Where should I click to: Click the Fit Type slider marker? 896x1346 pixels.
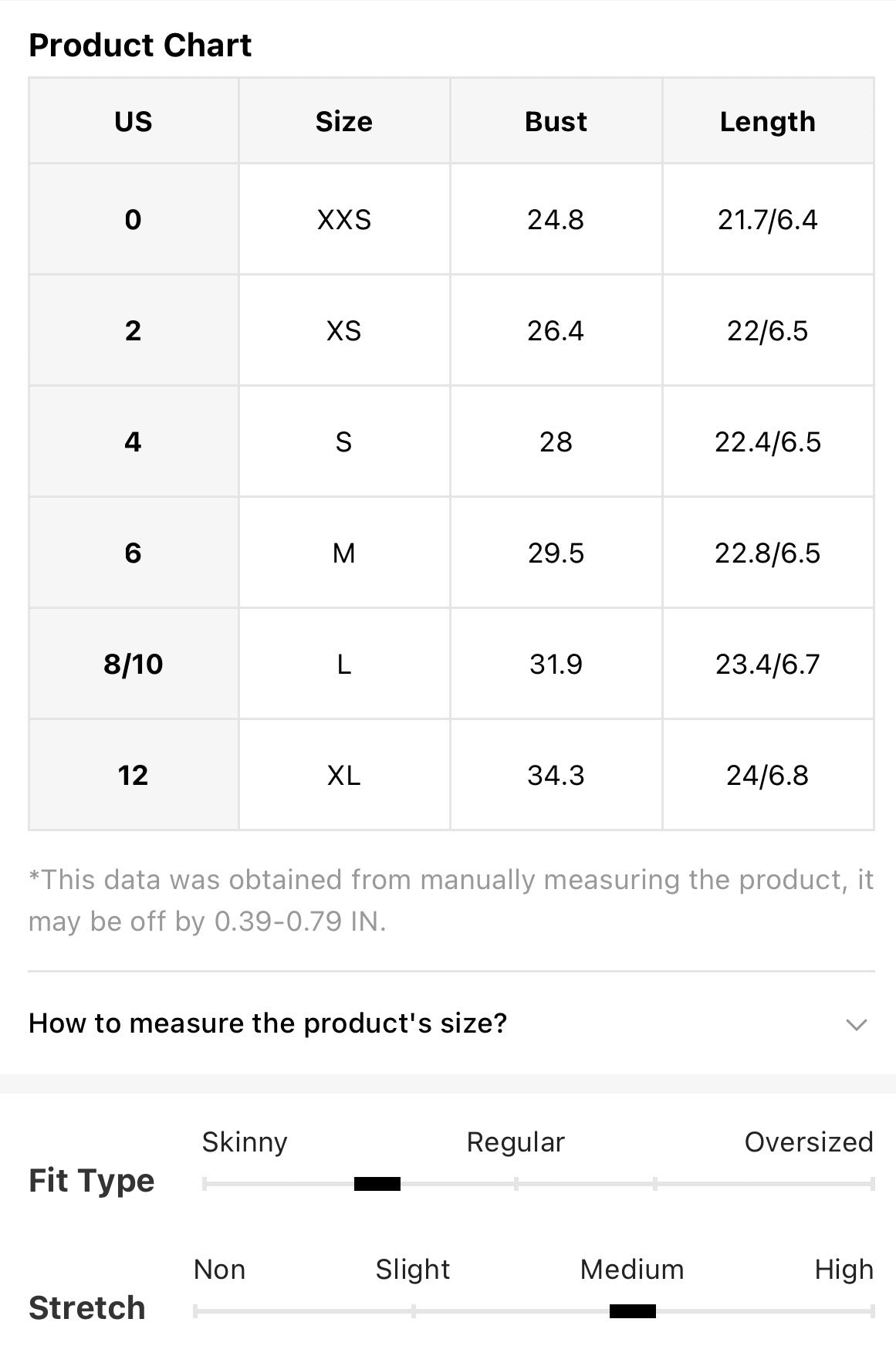click(377, 1184)
